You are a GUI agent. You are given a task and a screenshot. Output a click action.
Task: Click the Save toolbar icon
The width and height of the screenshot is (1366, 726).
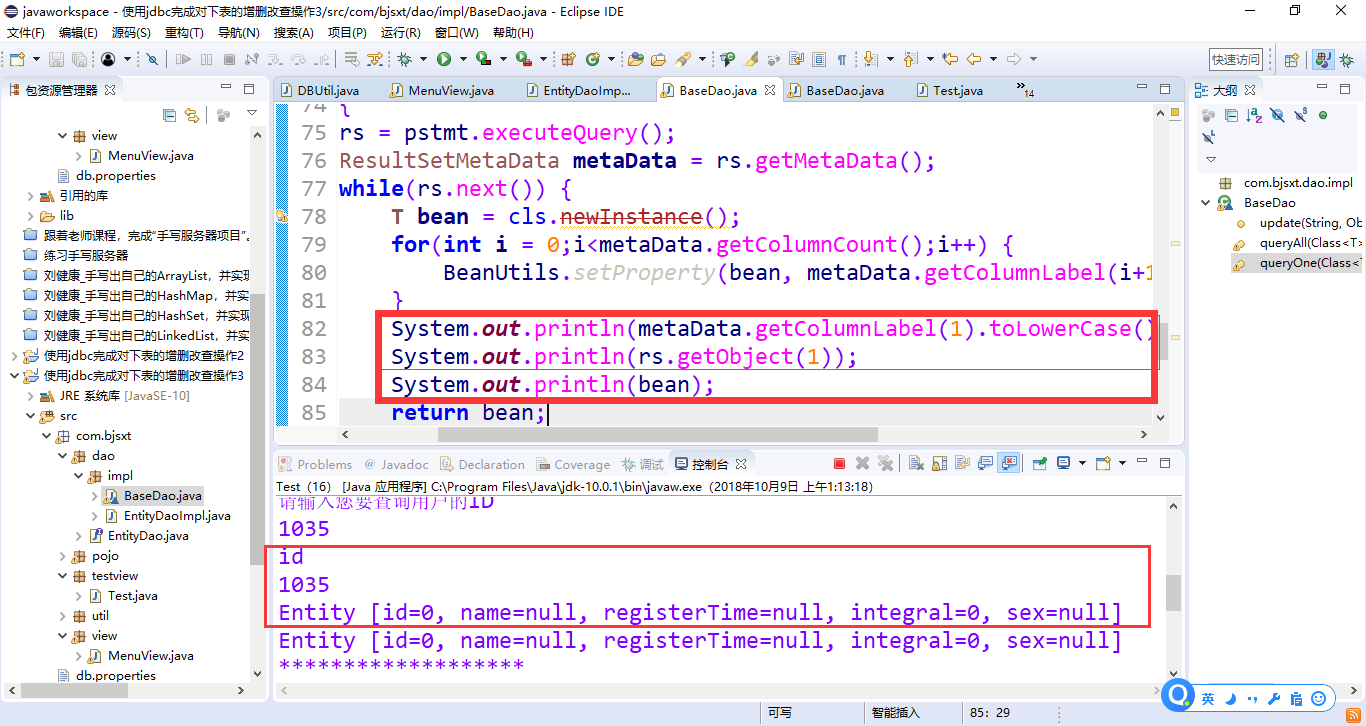point(56,59)
